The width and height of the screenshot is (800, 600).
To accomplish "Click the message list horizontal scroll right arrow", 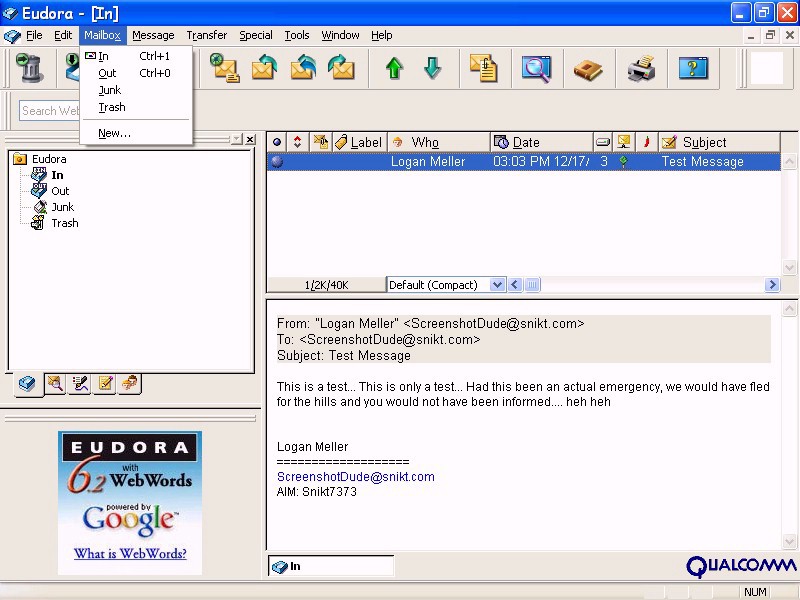I will 772,285.
